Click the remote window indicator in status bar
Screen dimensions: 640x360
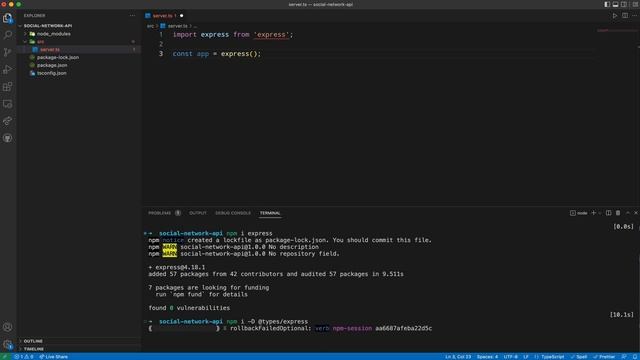click(5, 356)
